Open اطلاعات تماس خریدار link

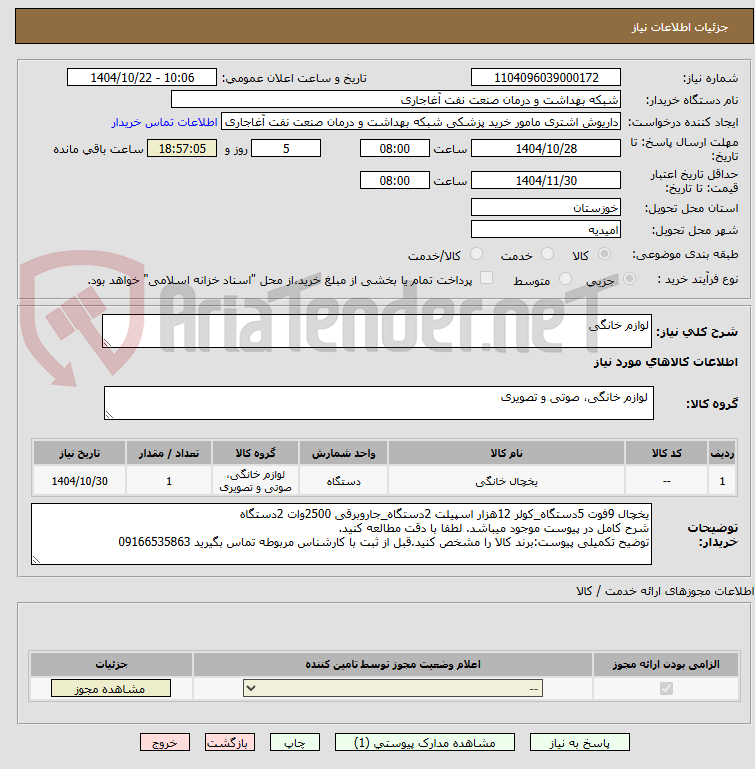pyautogui.click(x=164, y=122)
